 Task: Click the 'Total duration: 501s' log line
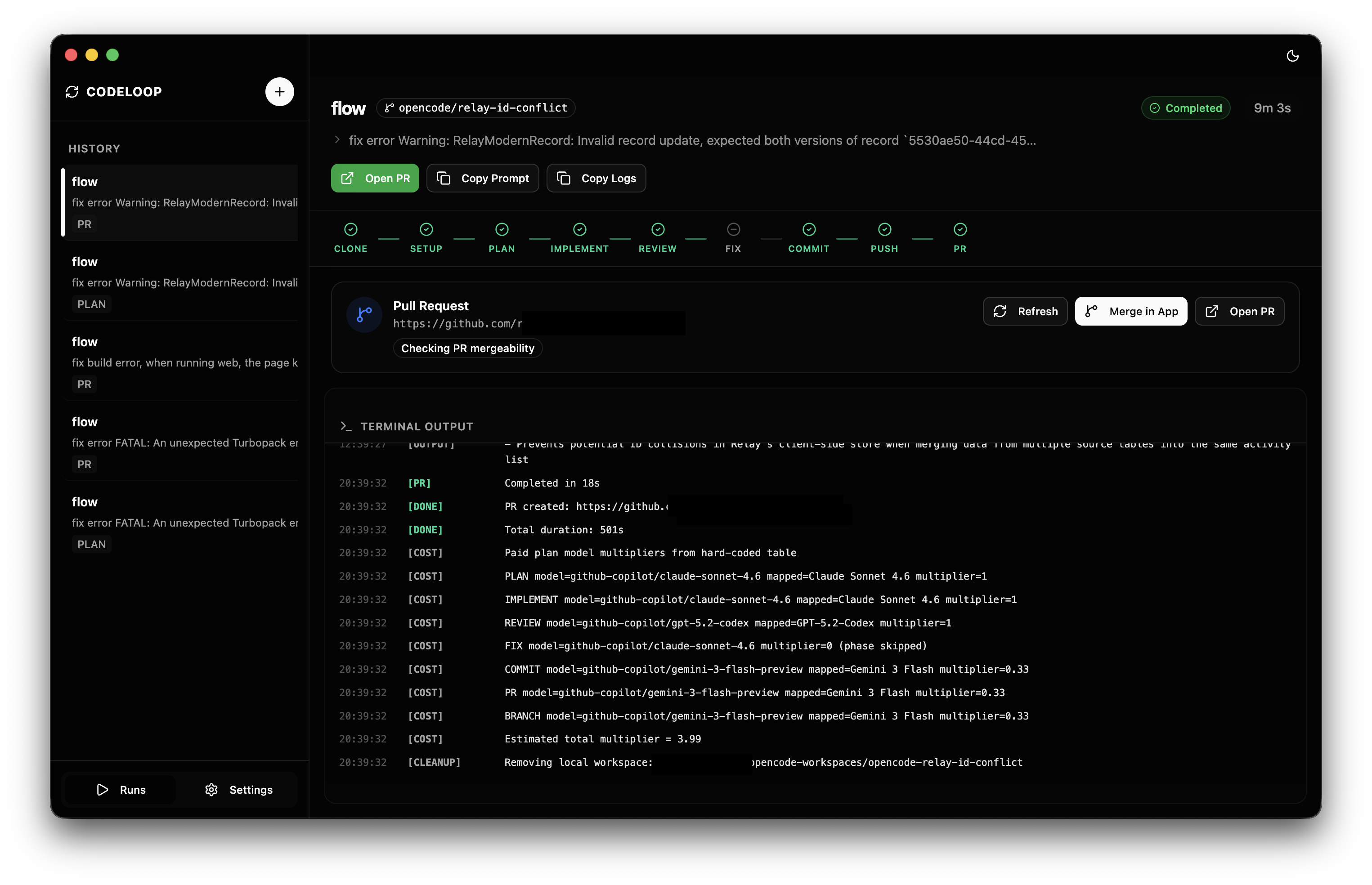coord(564,530)
